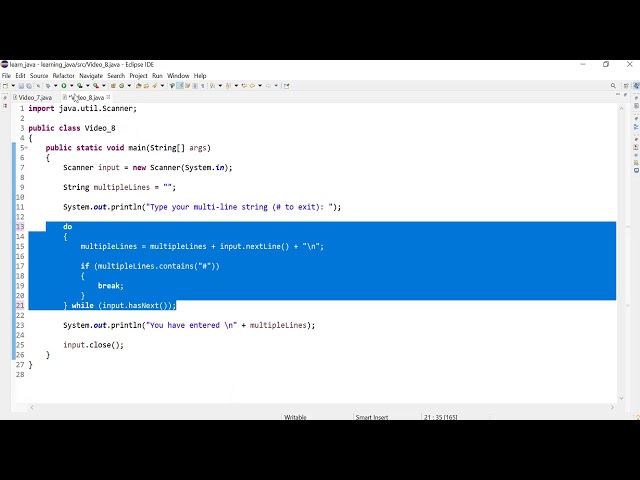
Task: Toggle the Java editor breadcrumb button
Action: 172,86
